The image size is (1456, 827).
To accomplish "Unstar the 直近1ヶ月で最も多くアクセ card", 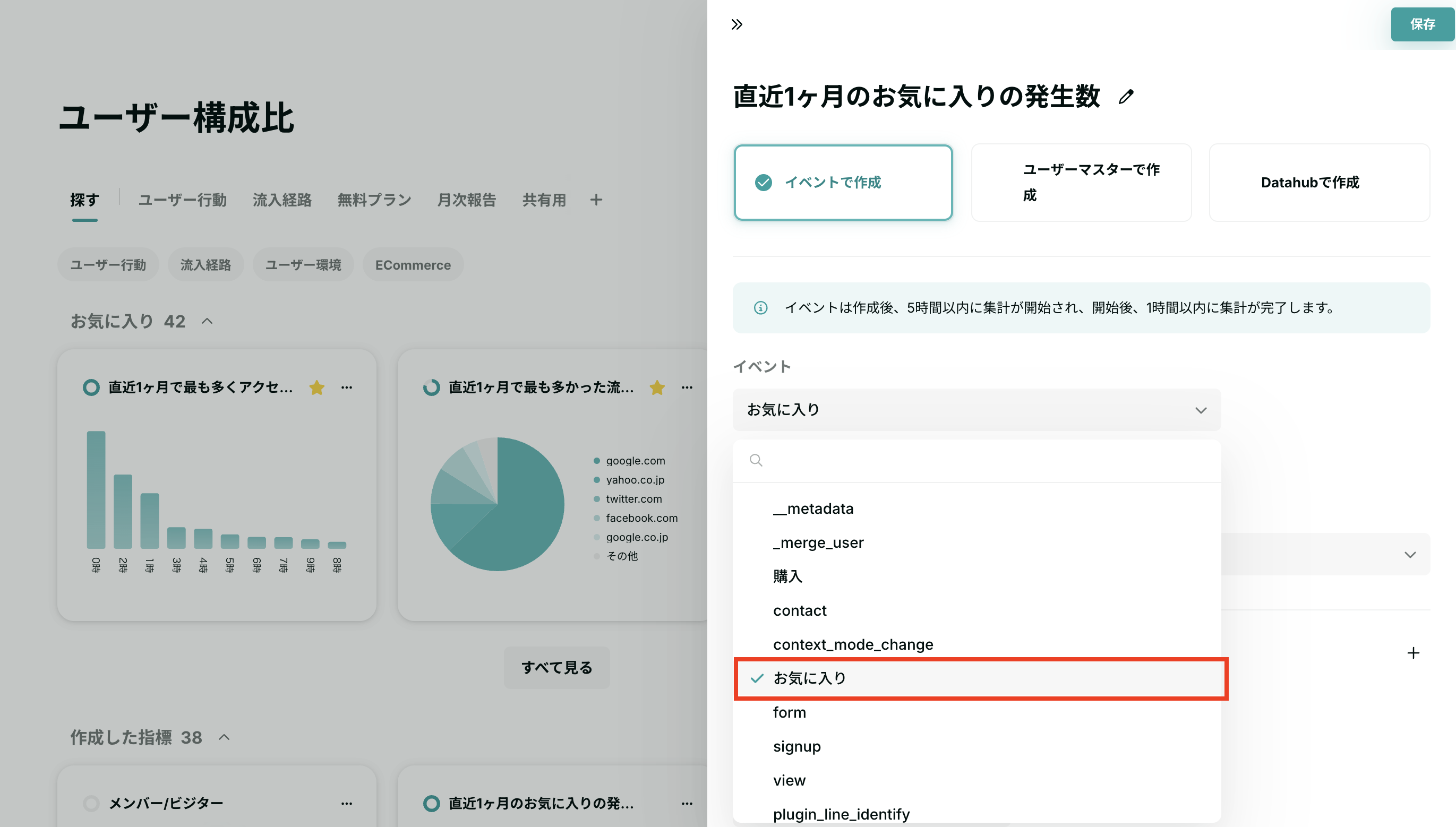I will tap(317, 387).
